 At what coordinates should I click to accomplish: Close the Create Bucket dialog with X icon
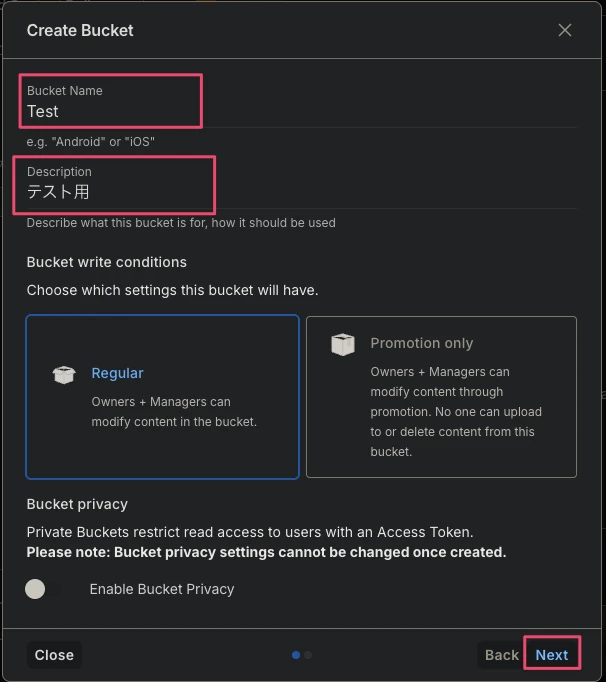click(x=565, y=30)
